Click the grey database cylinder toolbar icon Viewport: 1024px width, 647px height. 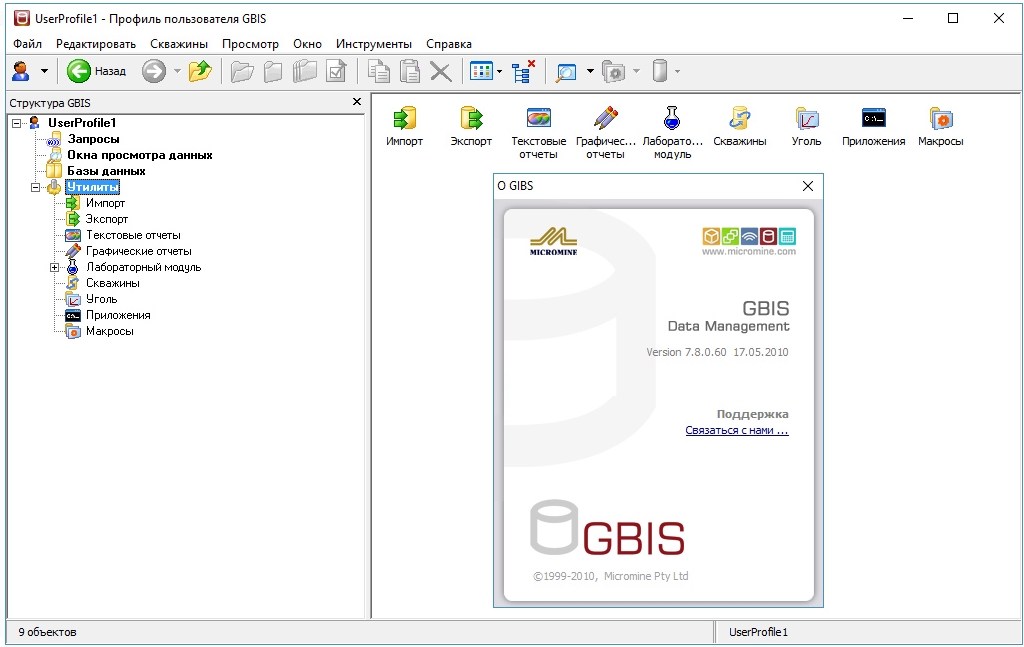[660, 71]
